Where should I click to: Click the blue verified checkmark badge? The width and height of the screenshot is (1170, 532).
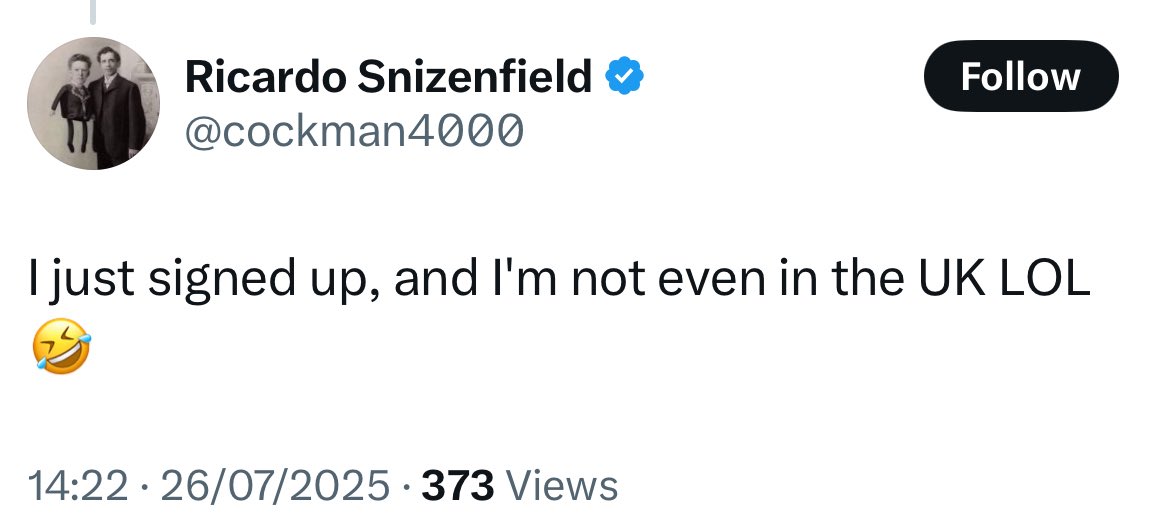[x=625, y=76]
